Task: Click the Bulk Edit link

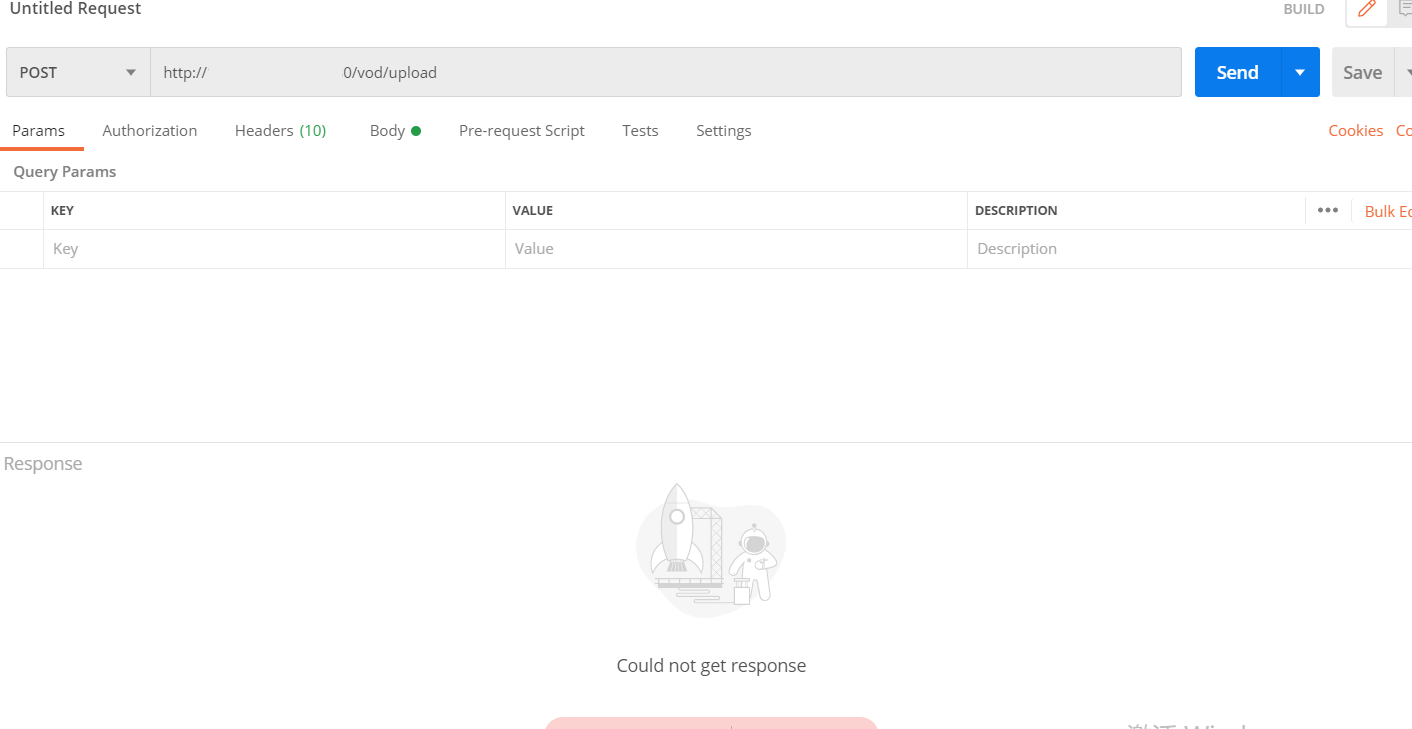Action: click(1388, 211)
